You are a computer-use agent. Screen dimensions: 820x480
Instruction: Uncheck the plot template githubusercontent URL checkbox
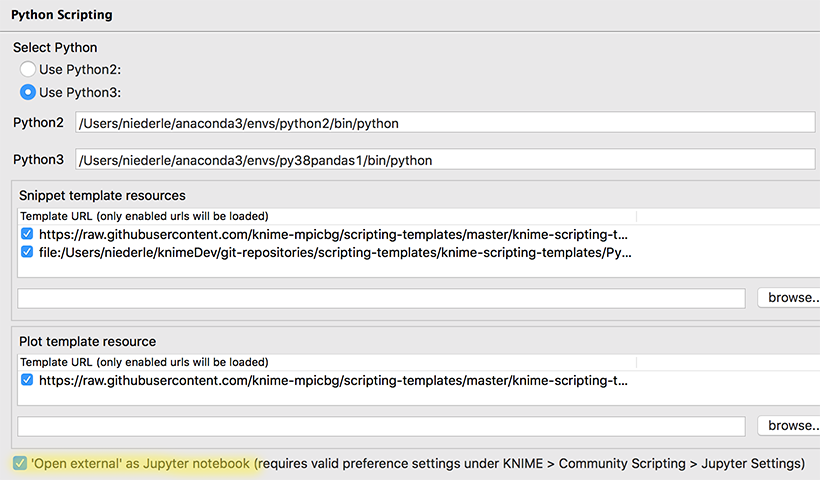click(27, 380)
